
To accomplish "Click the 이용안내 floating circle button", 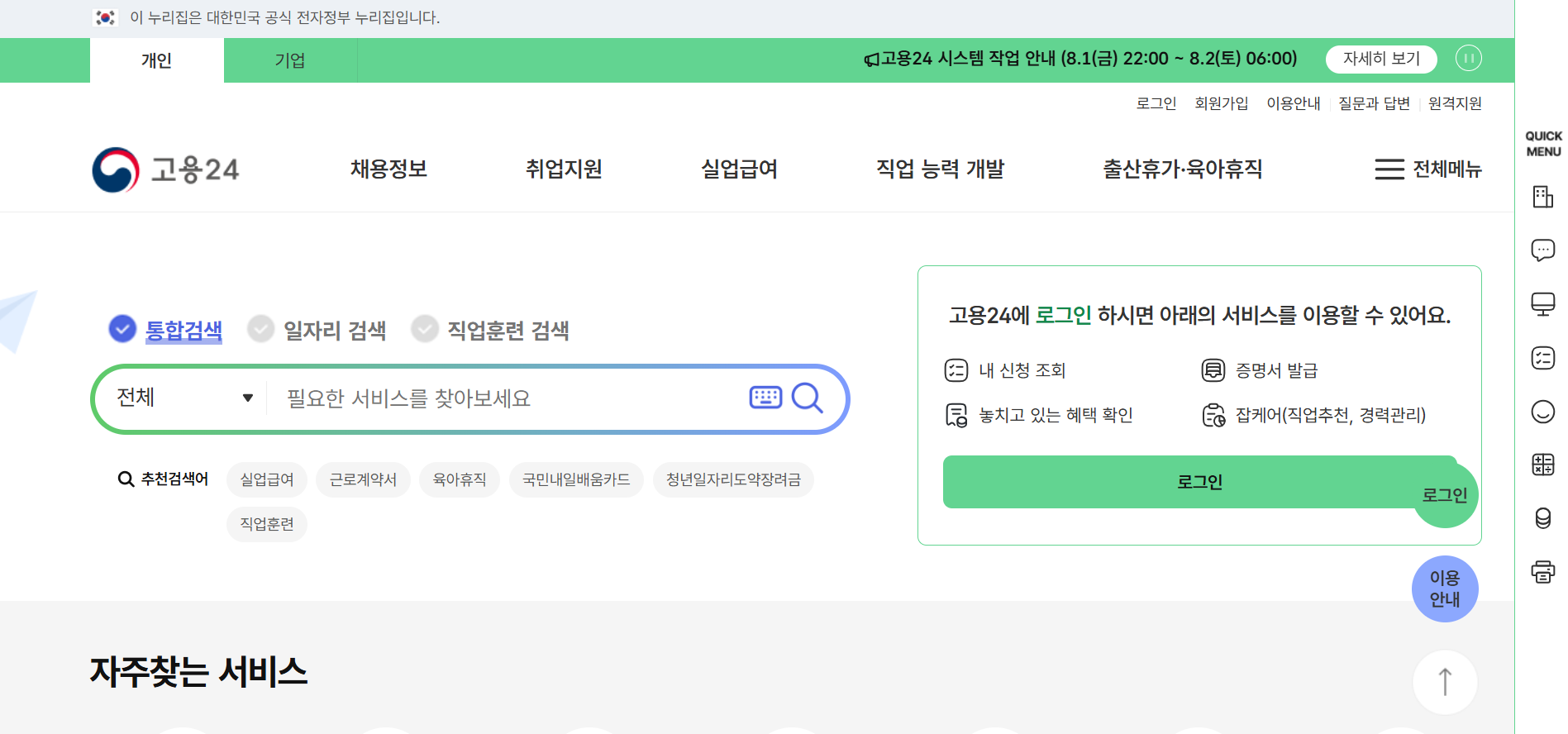I will coord(1445,589).
